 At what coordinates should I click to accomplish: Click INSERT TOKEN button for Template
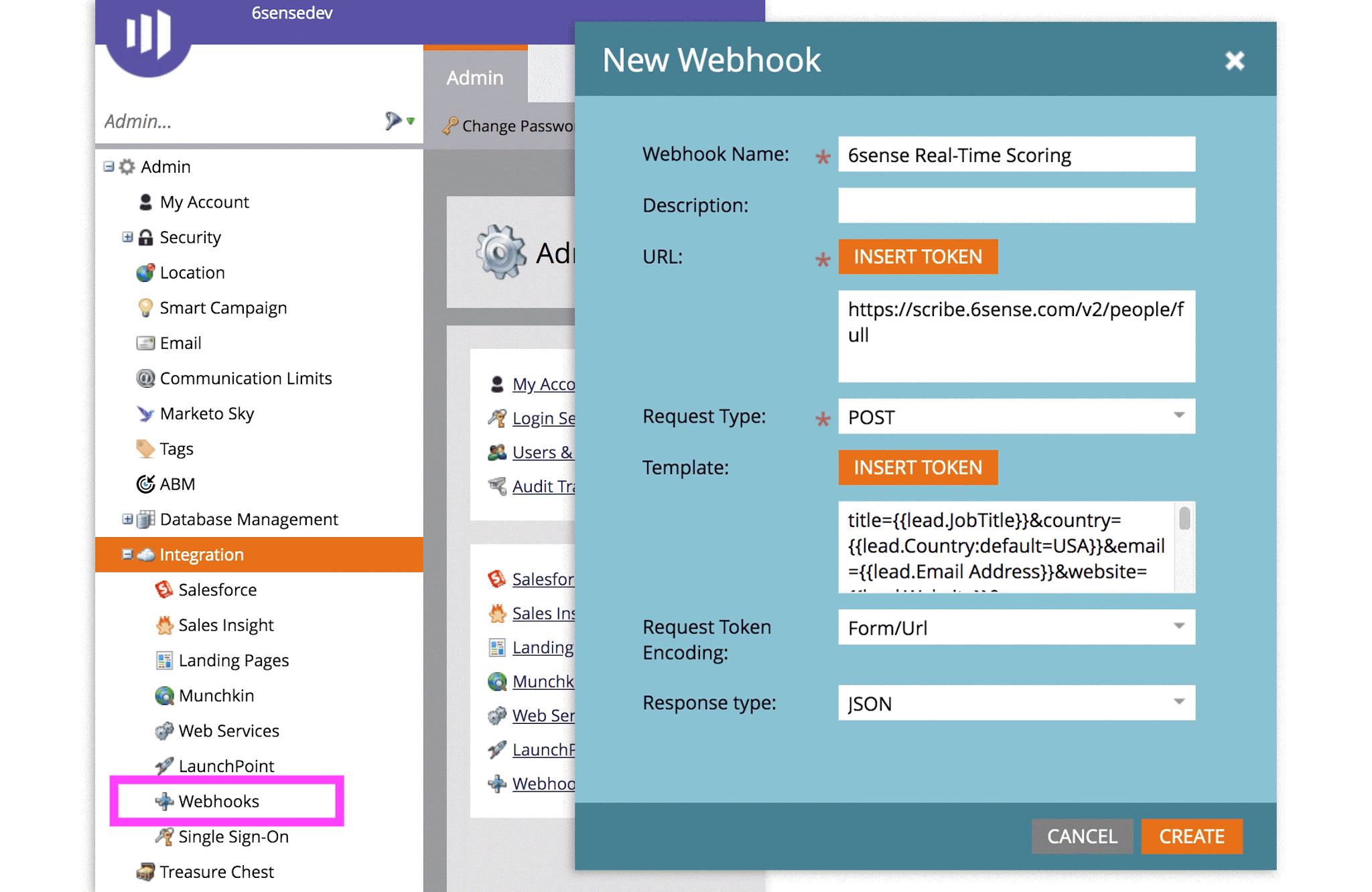point(918,467)
